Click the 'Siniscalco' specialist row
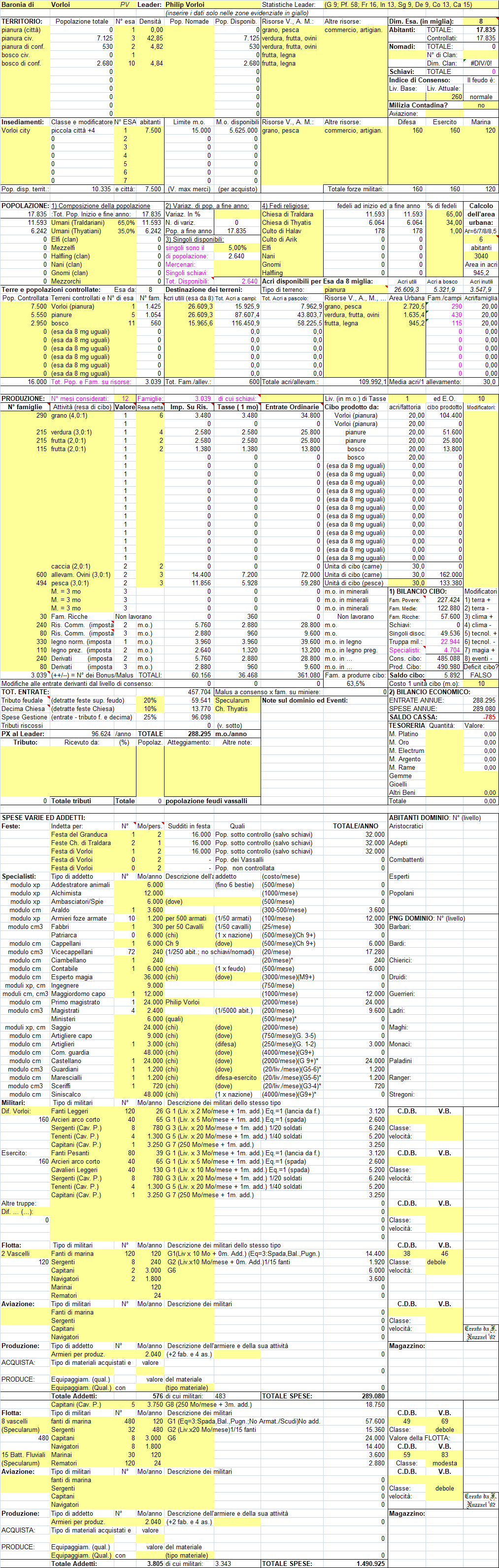 (66, 1095)
